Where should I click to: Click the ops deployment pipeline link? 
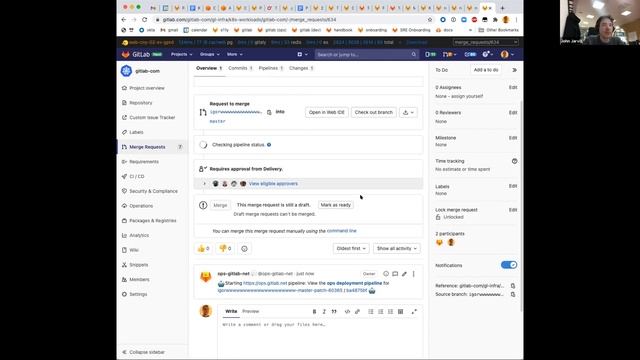[x=354, y=283]
